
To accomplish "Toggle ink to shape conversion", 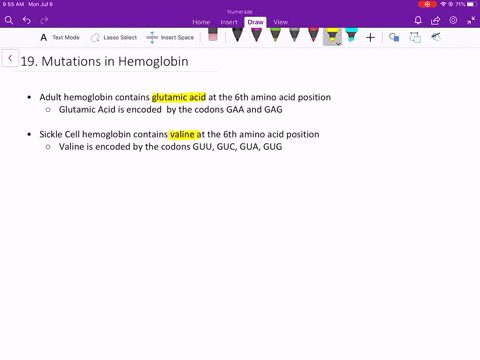I will click(x=415, y=37).
